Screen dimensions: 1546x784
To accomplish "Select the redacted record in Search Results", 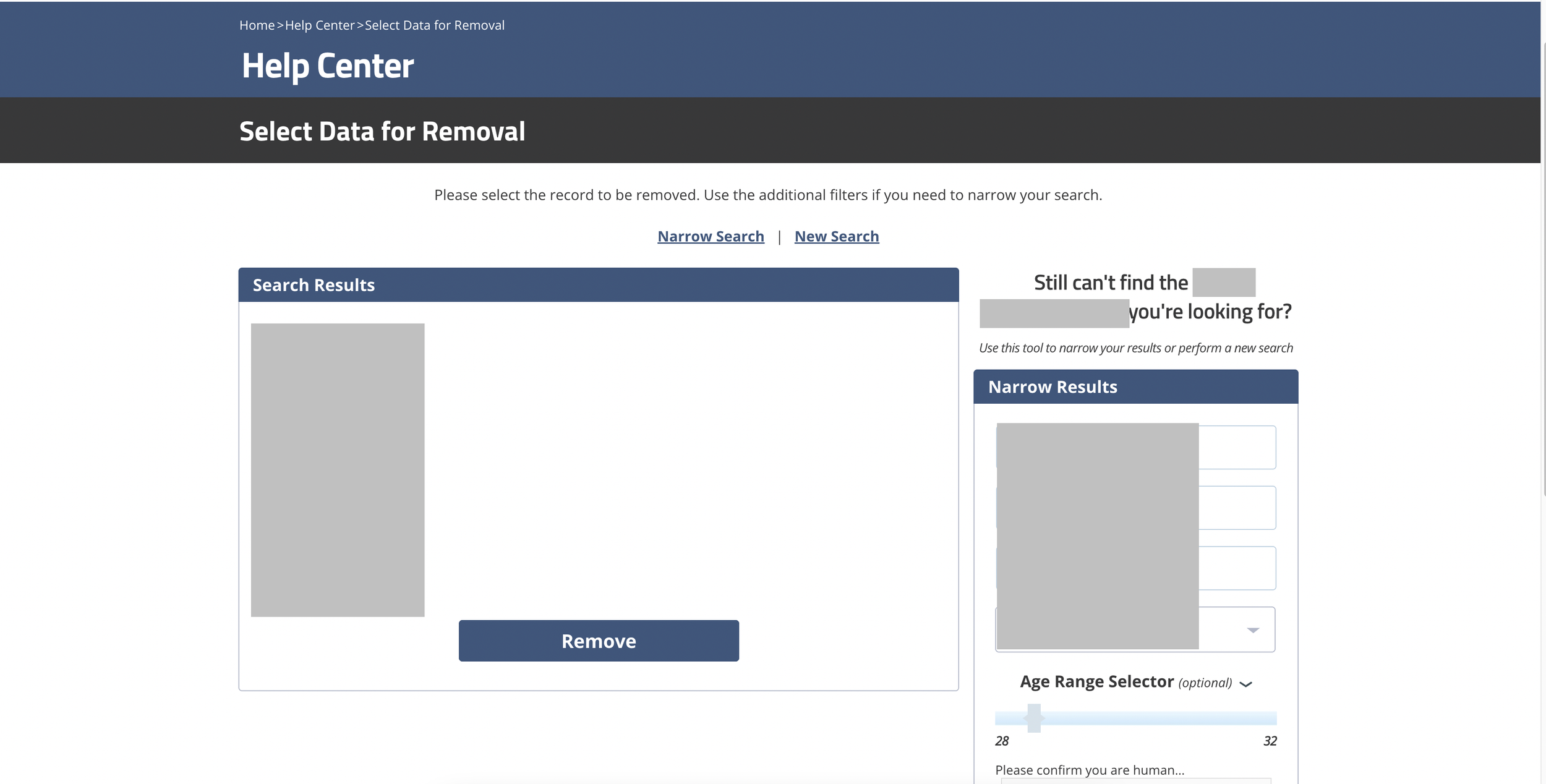I will pyautogui.click(x=338, y=470).
